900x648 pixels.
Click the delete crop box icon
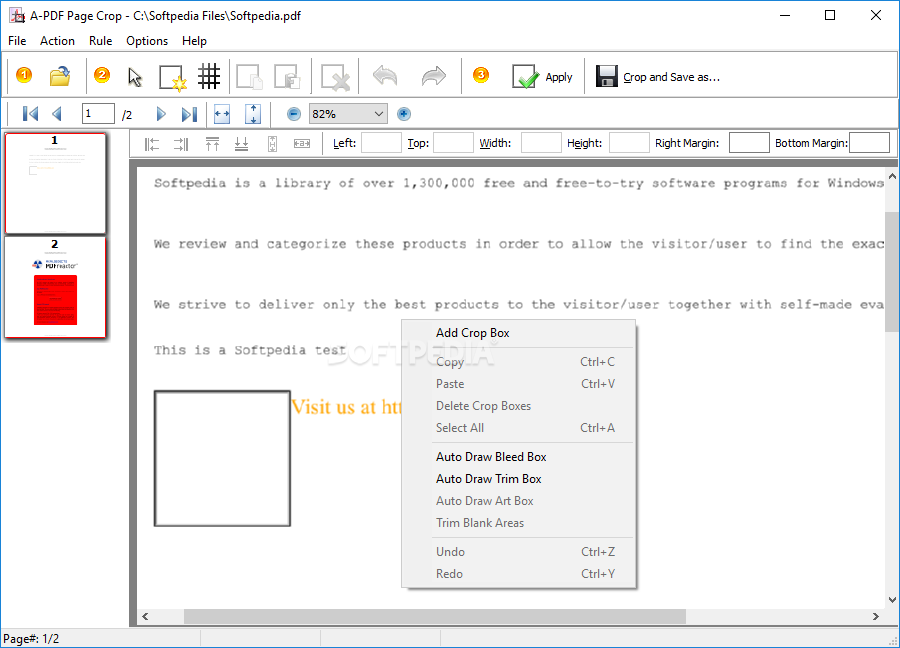pyautogui.click(x=335, y=77)
